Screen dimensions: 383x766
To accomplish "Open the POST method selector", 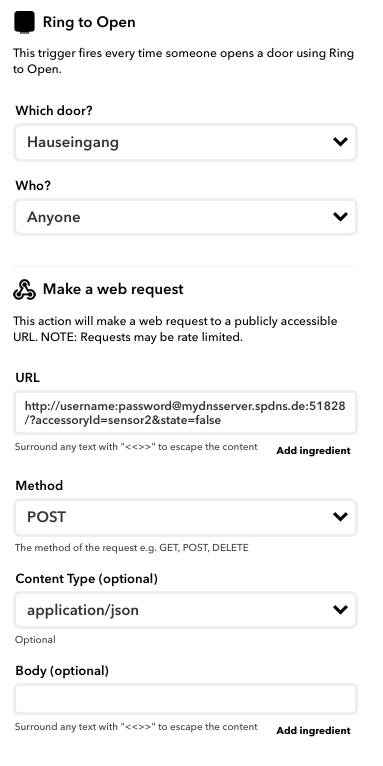I will click(186, 517).
